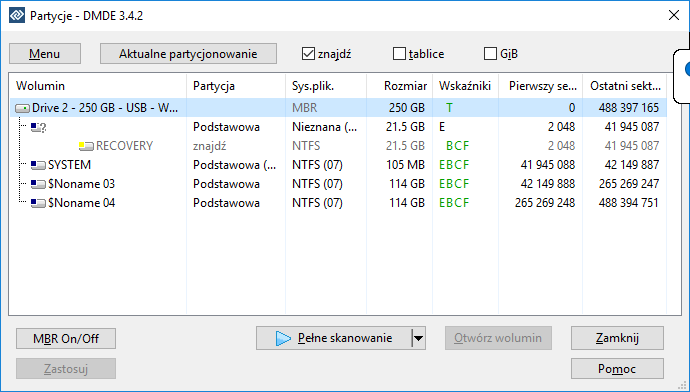Click last sector 265 269 247

[x=629, y=184]
